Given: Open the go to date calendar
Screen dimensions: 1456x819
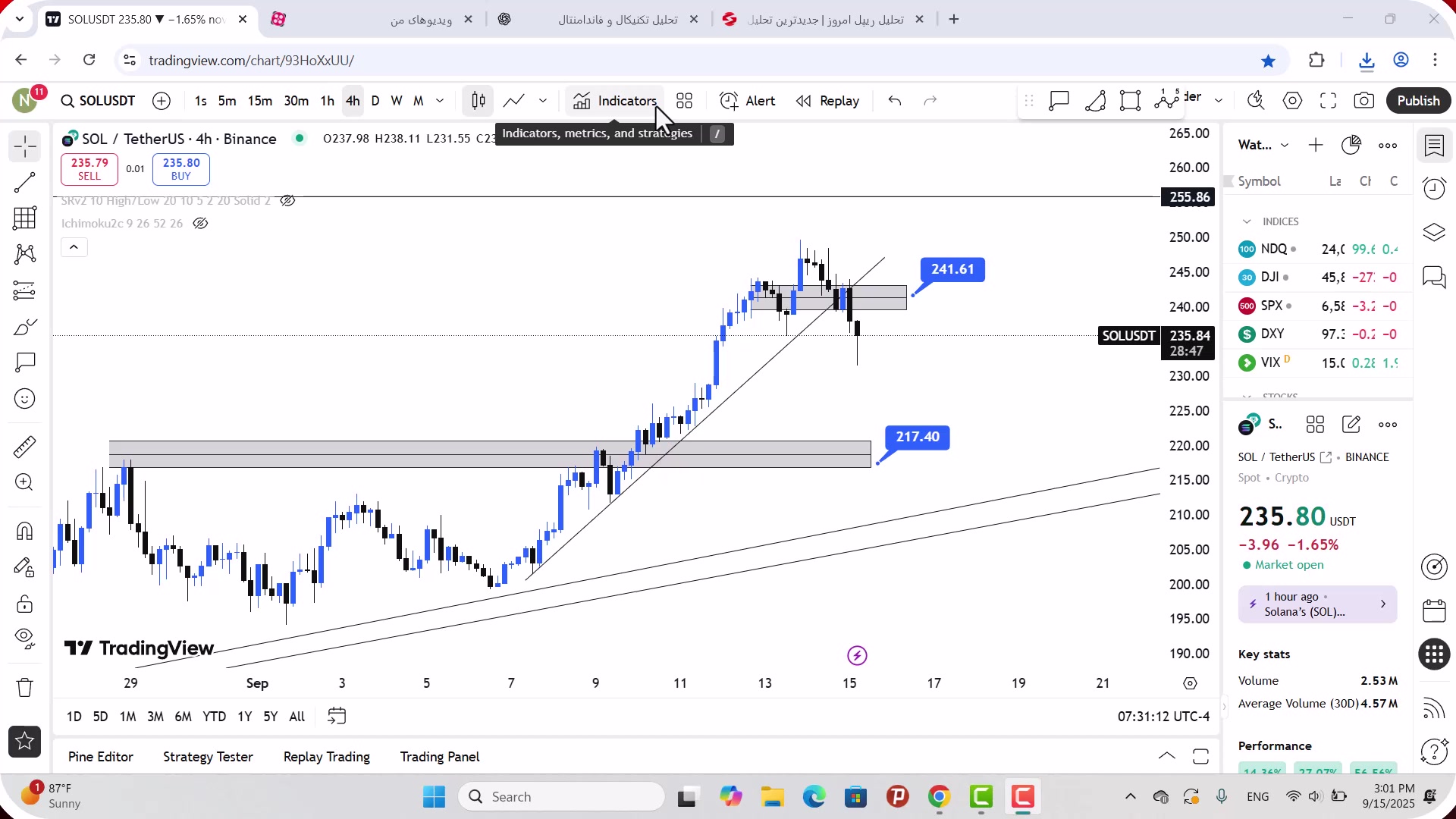Looking at the screenshot, I should point(337,717).
